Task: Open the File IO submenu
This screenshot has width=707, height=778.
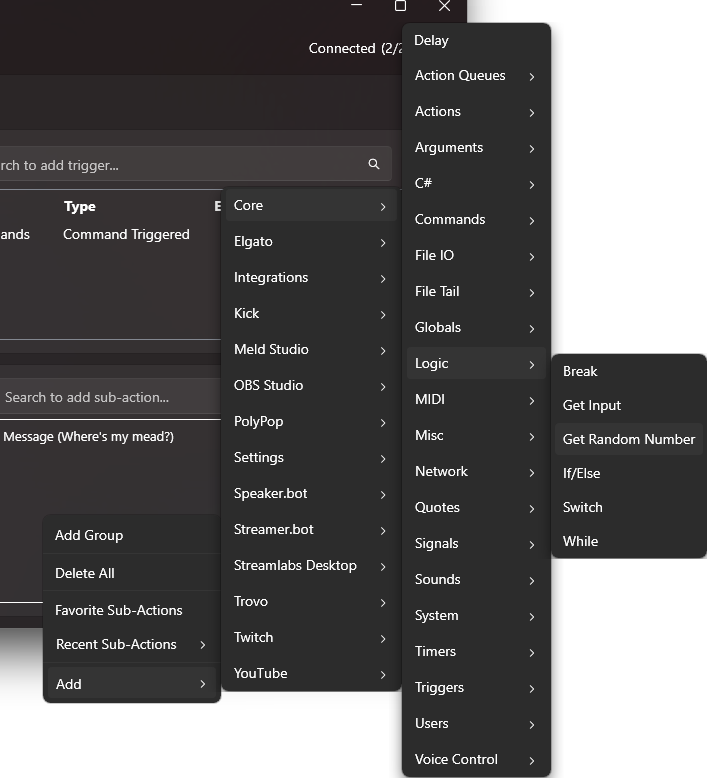Action: (x=476, y=256)
